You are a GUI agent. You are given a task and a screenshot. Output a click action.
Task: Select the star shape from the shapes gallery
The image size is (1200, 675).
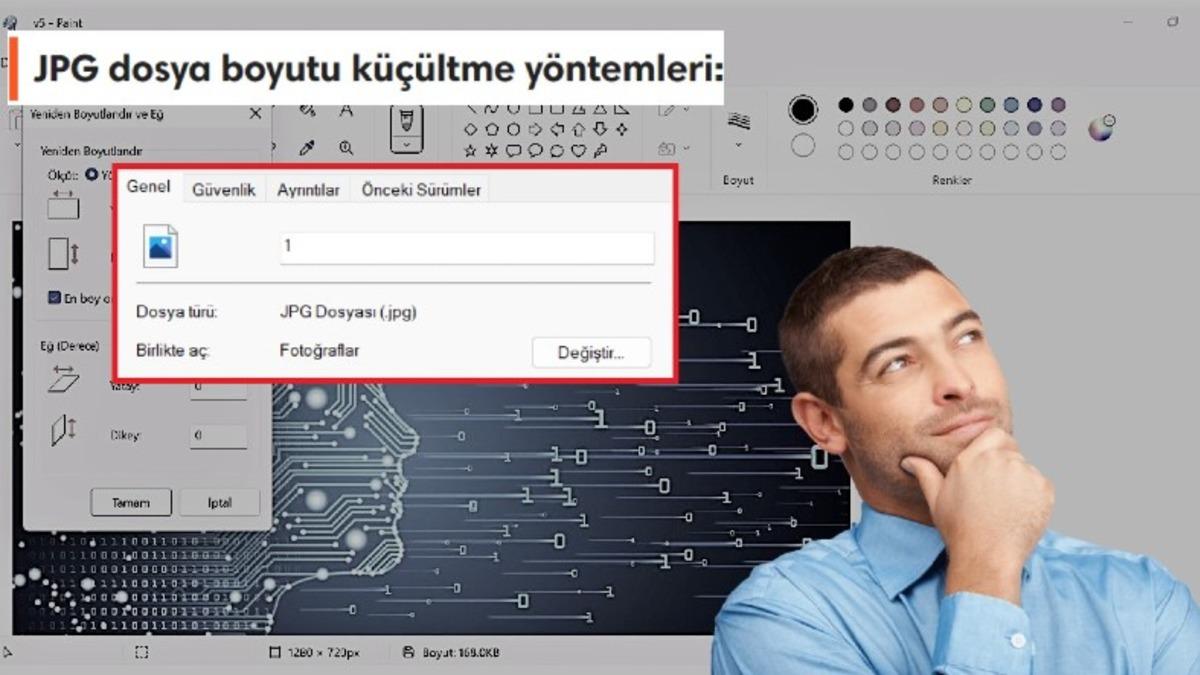(470, 148)
